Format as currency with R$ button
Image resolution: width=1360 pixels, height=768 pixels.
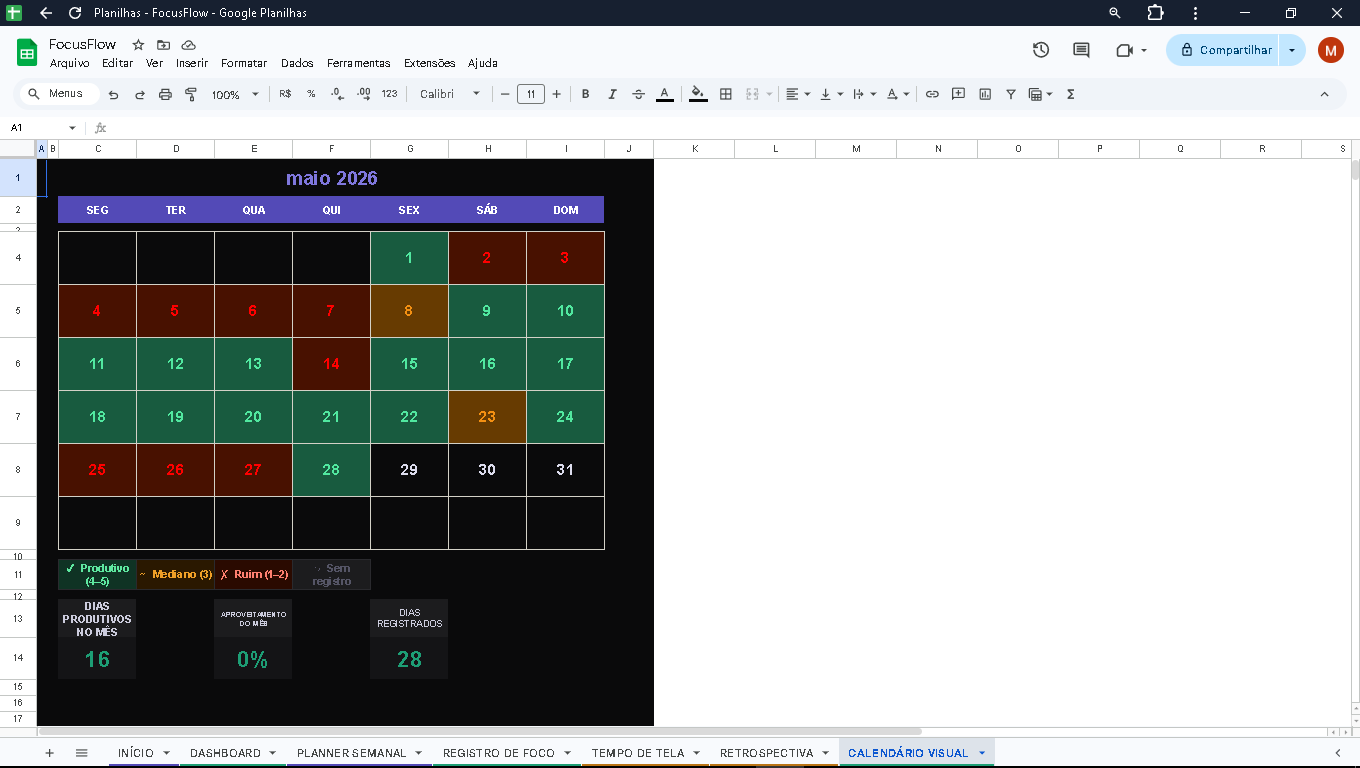click(285, 94)
